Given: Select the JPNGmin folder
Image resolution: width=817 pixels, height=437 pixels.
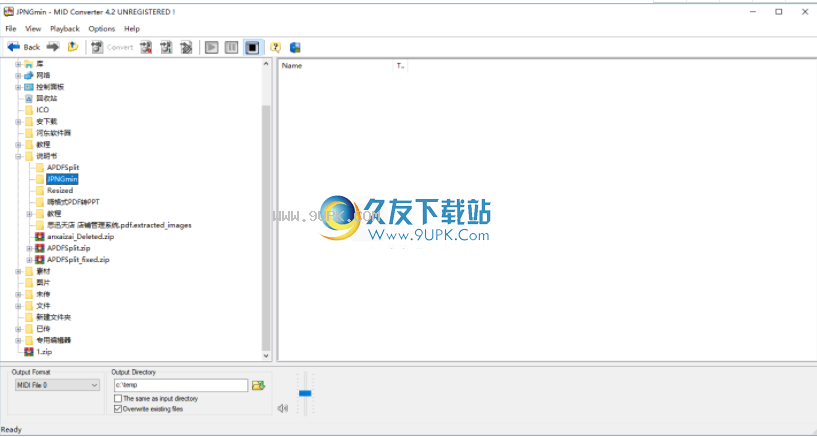Looking at the screenshot, I should coord(62,179).
